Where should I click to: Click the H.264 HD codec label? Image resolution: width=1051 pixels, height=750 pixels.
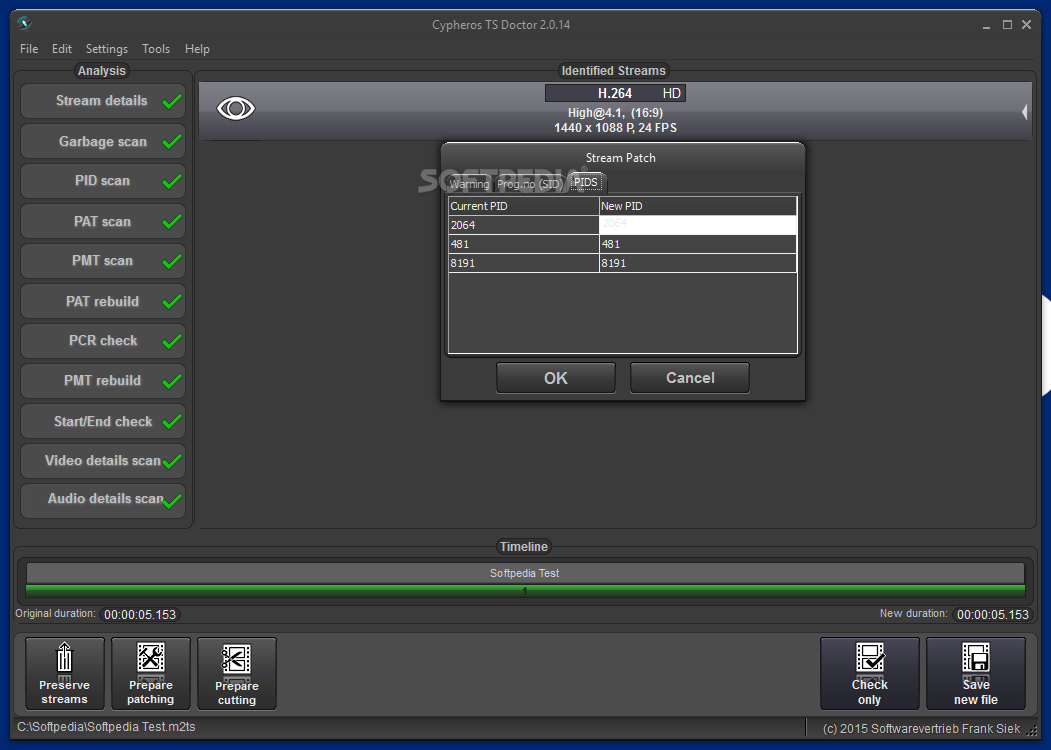(x=615, y=93)
